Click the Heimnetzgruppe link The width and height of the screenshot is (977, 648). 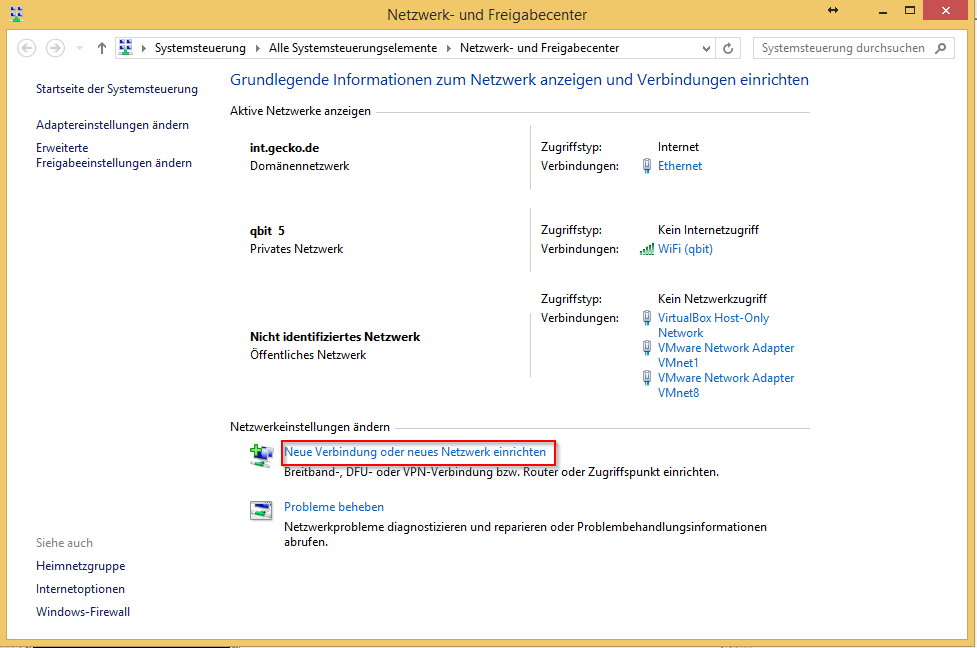[x=79, y=565]
